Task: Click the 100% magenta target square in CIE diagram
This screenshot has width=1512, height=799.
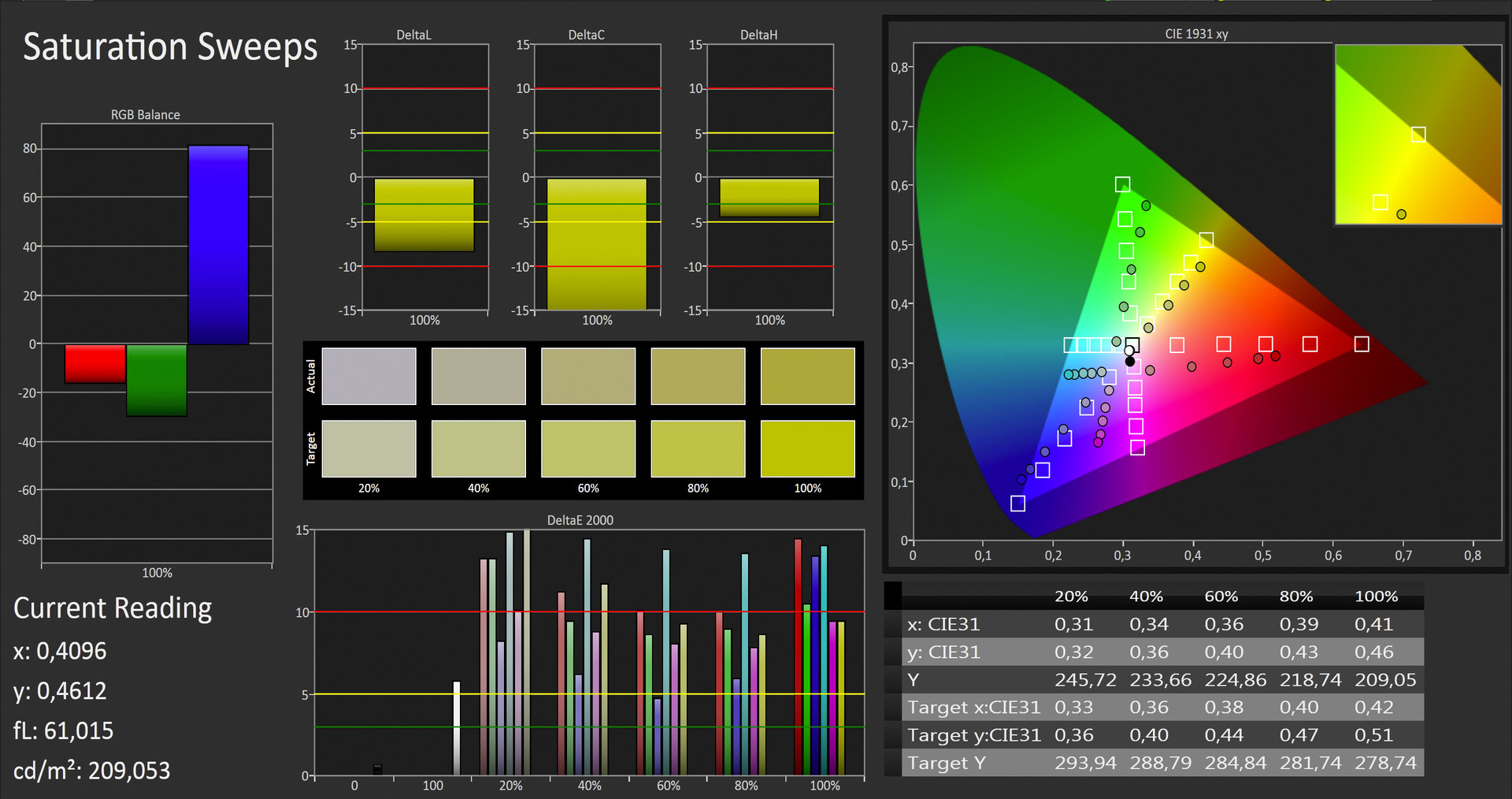Action: click(1137, 448)
